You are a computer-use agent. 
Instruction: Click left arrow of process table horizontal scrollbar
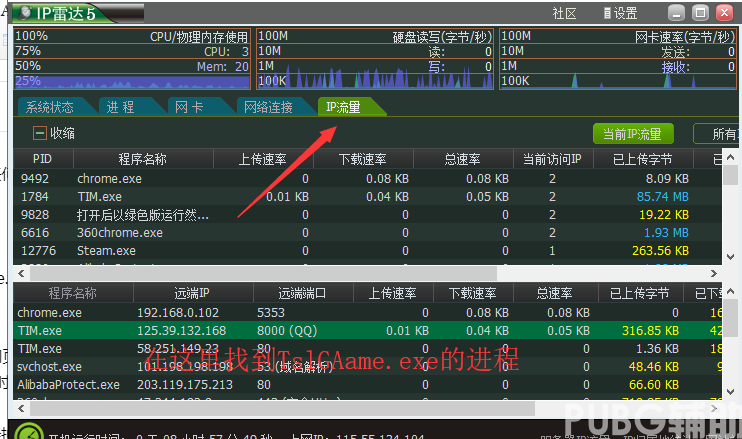[x=21, y=273]
